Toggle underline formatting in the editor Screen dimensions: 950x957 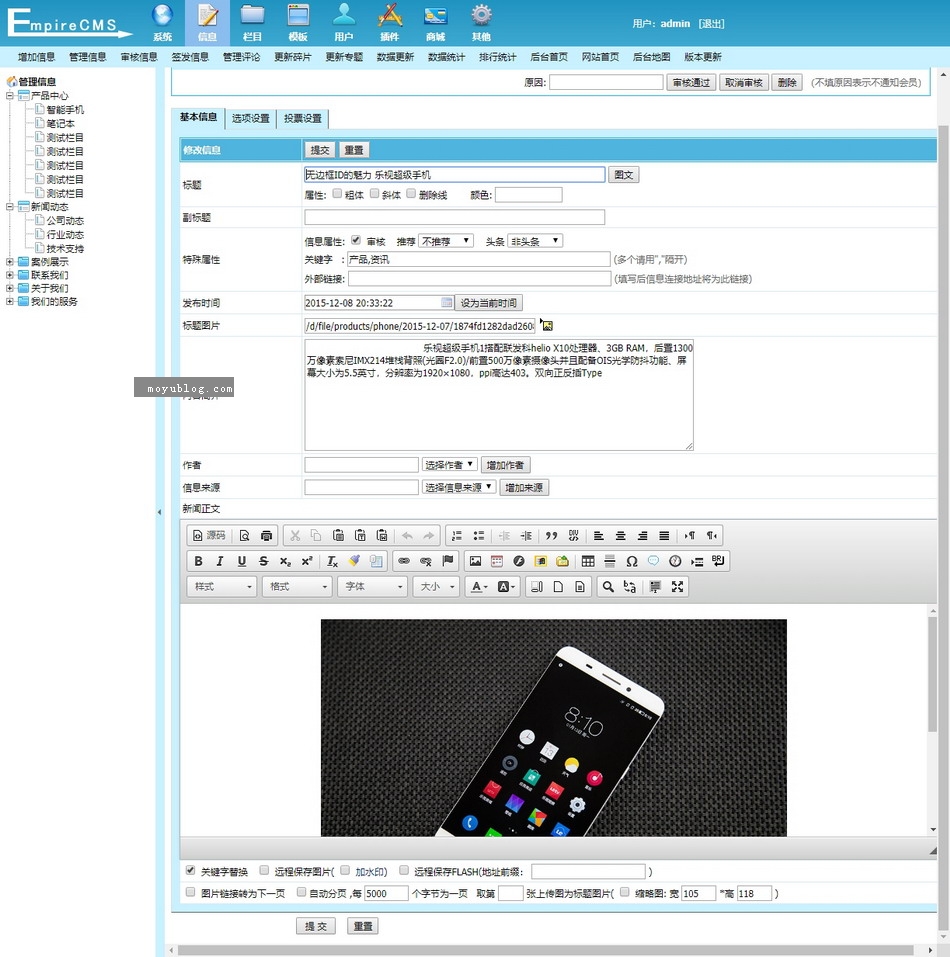tap(242, 561)
